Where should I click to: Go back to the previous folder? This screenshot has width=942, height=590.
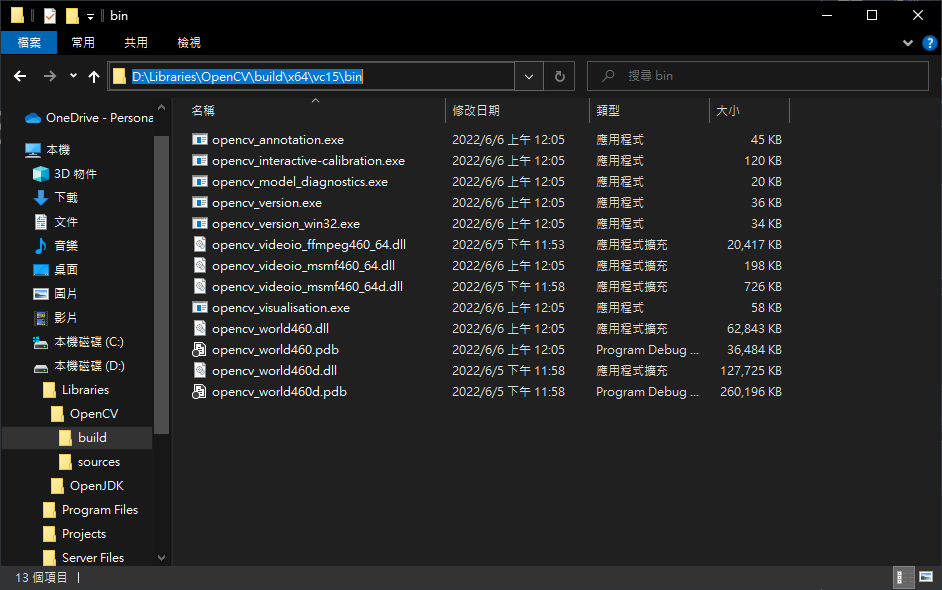20,76
